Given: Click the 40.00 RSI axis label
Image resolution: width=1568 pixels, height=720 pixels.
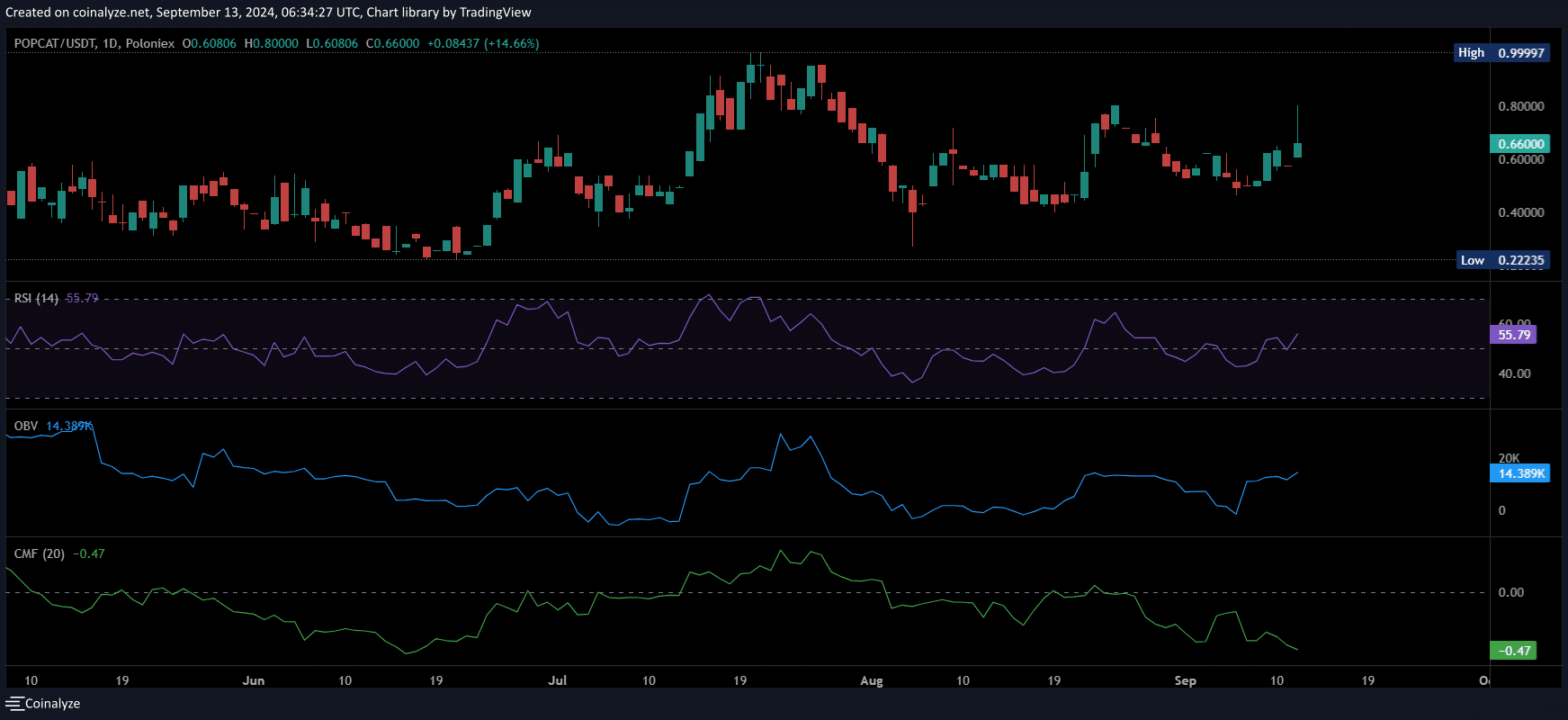Looking at the screenshot, I should 1514,373.
